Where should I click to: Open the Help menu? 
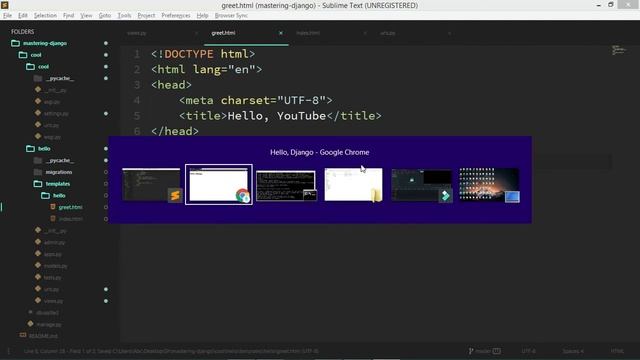coord(202,16)
